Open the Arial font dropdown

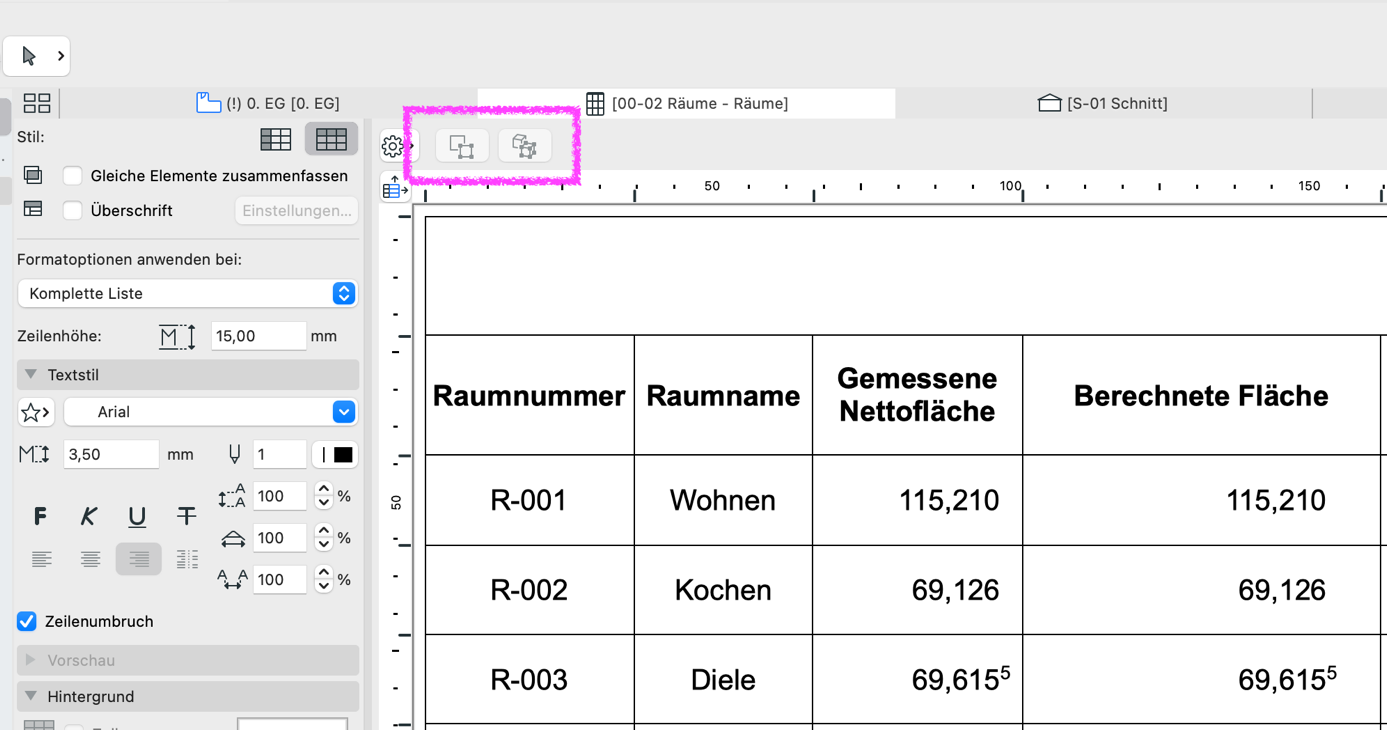pos(211,412)
